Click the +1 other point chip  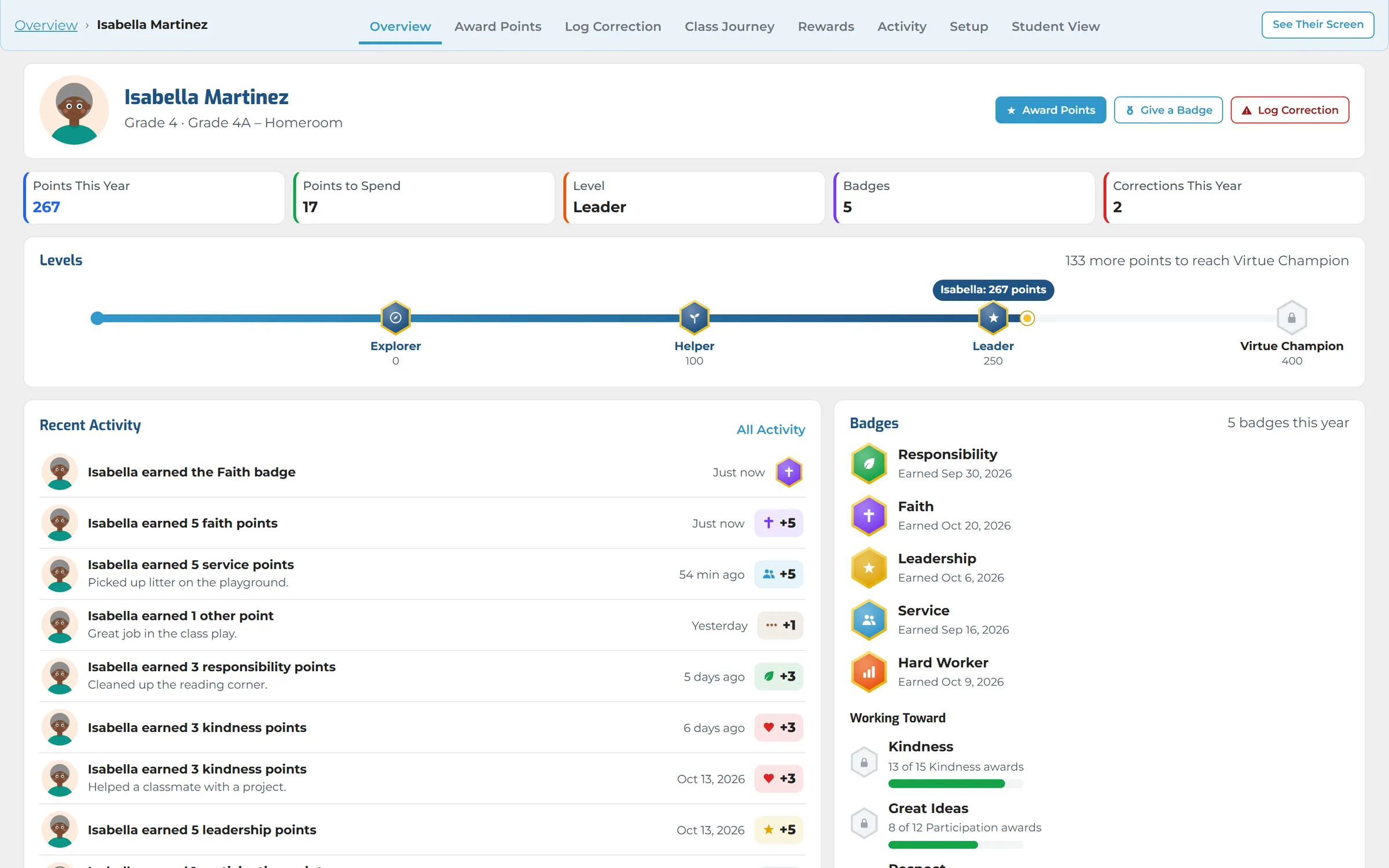tap(780, 626)
